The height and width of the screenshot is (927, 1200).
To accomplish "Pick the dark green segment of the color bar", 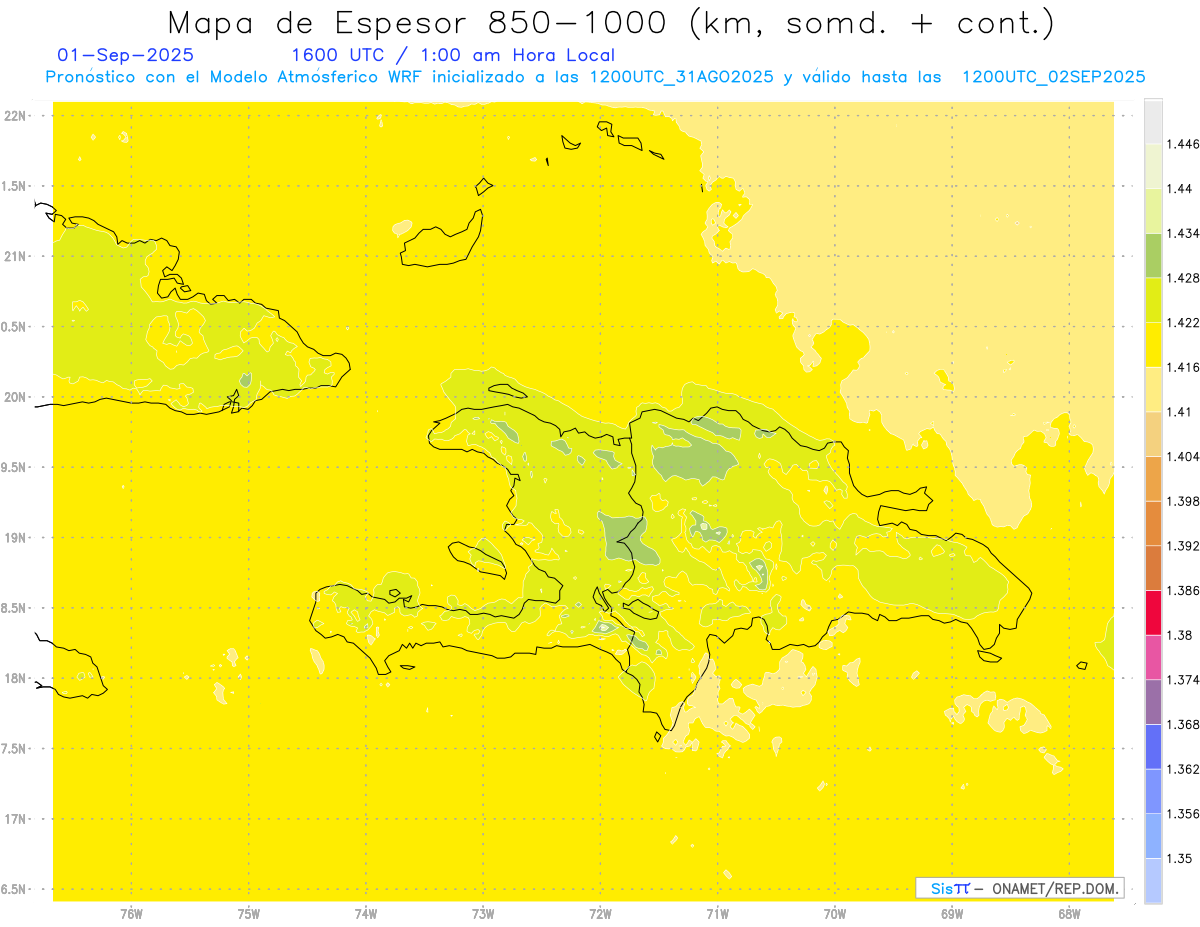I will pos(1153,255).
